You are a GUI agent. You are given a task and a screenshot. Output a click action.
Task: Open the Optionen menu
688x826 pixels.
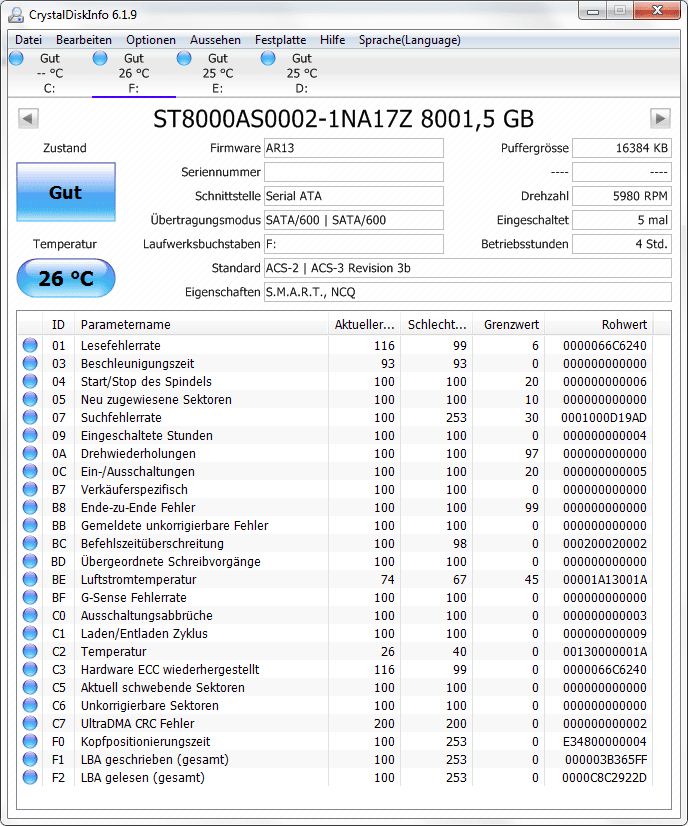click(x=151, y=40)
